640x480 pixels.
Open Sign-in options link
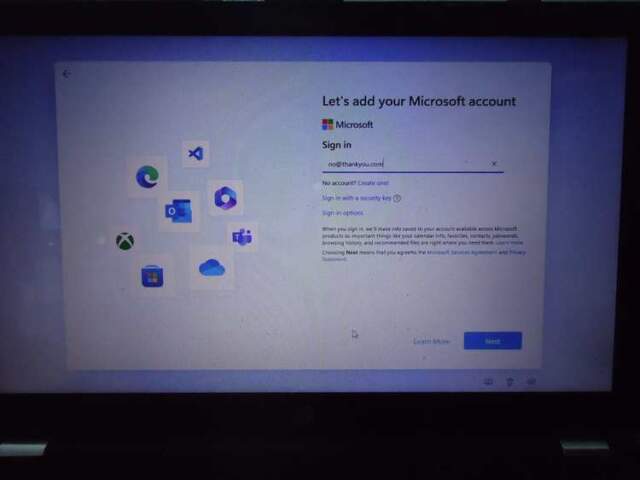(x=342, y=213)
